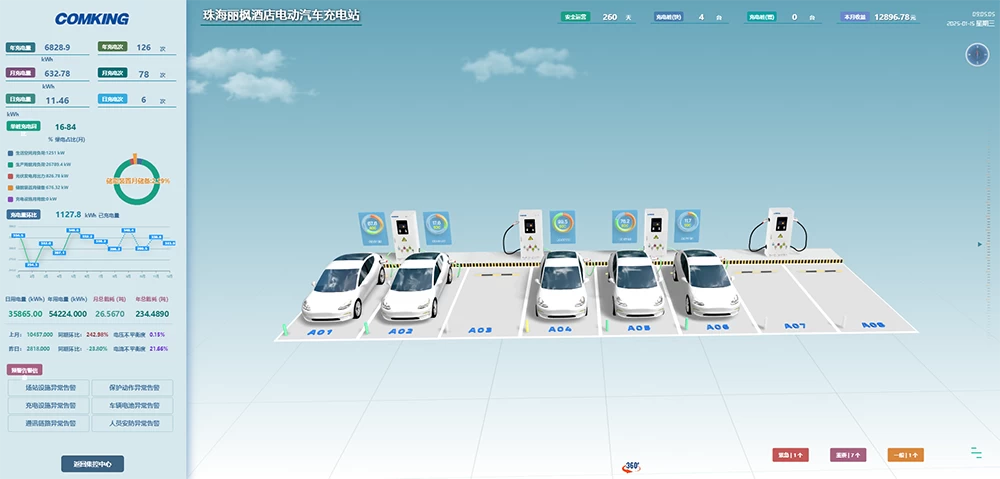Open the menu lines icon at bottom right
This screenshot has width=1000, height=479.
tap(976, 452)
